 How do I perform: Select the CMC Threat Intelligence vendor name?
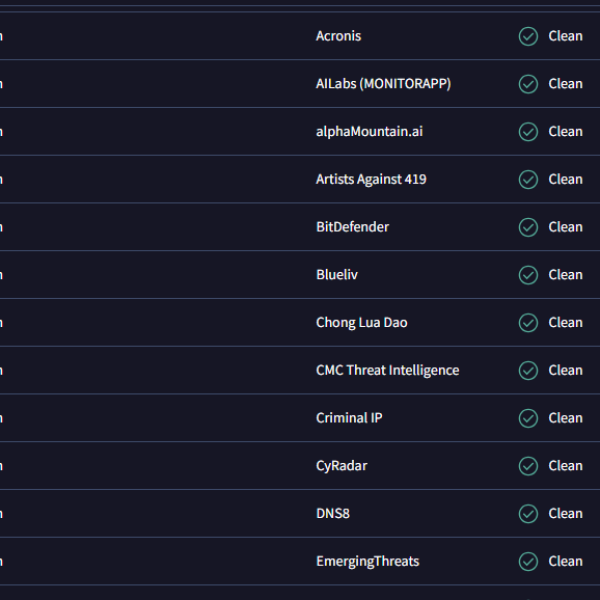coord(387,371)
